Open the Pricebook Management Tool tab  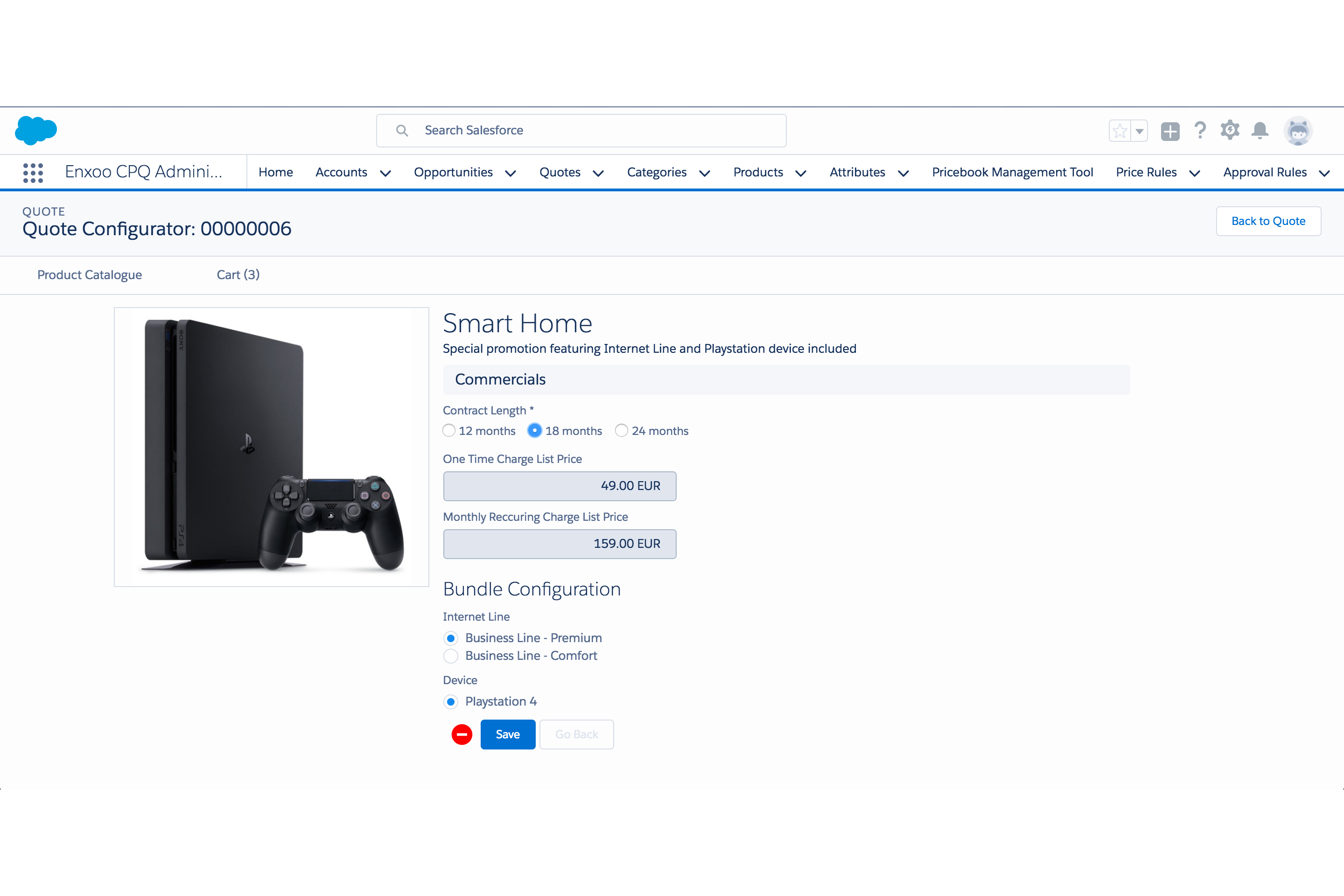coord(1012,173)
